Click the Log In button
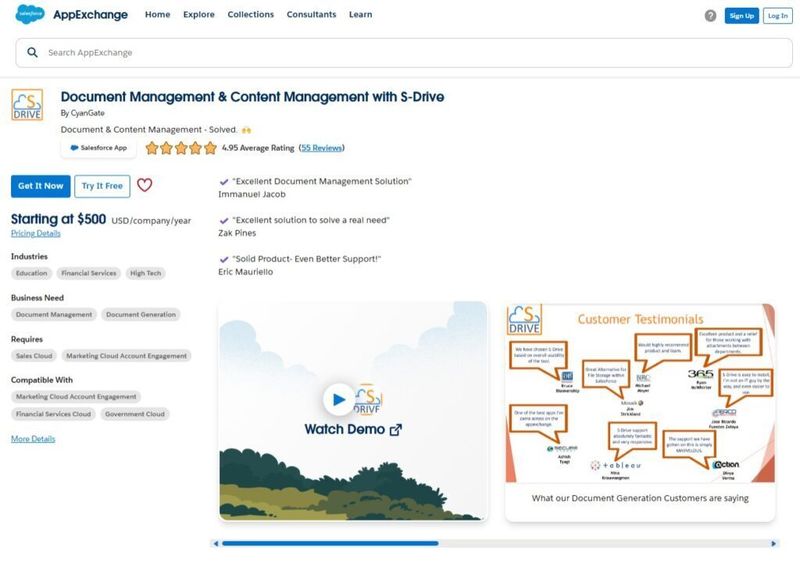800x563 pixels. [778, 16]
